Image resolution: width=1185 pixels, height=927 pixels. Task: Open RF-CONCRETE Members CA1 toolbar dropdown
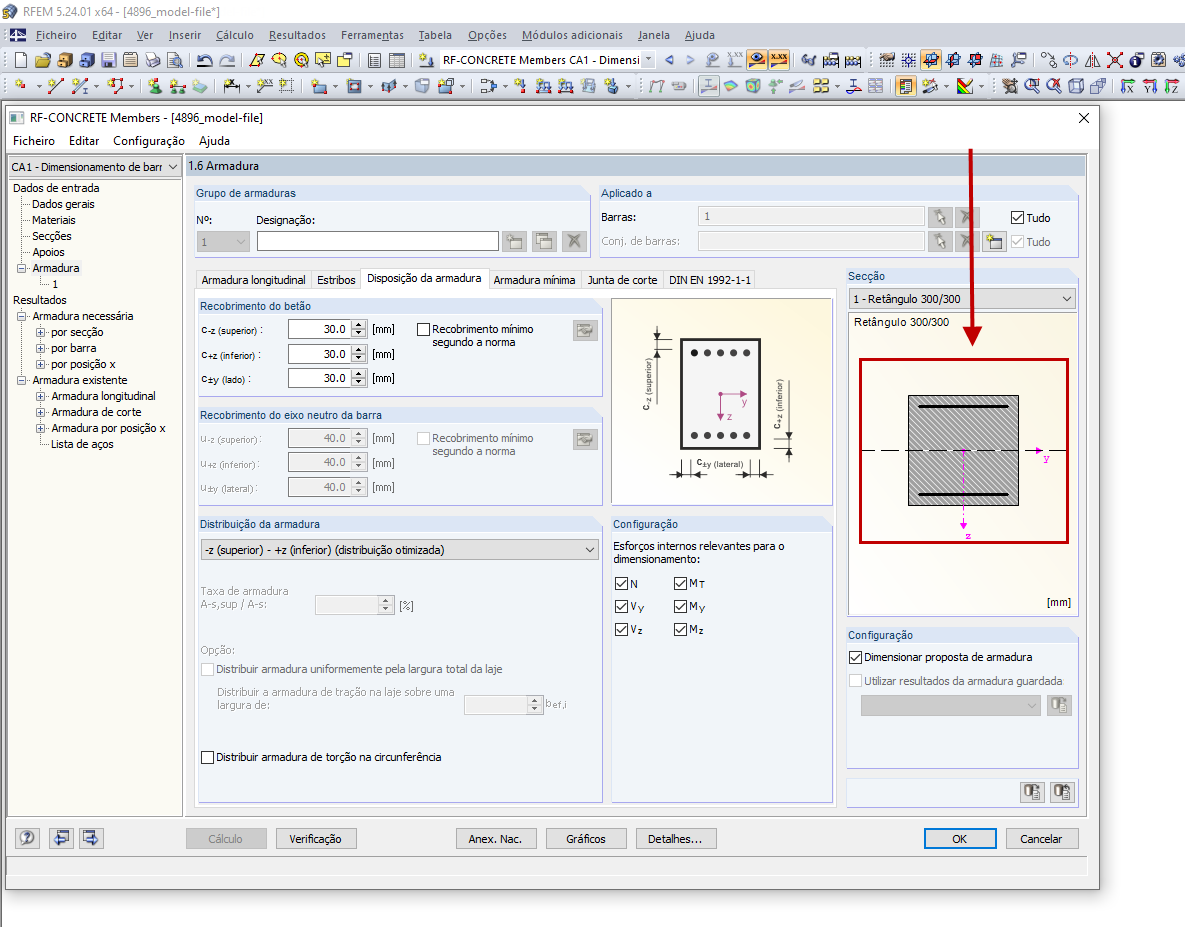pos(647,60)
